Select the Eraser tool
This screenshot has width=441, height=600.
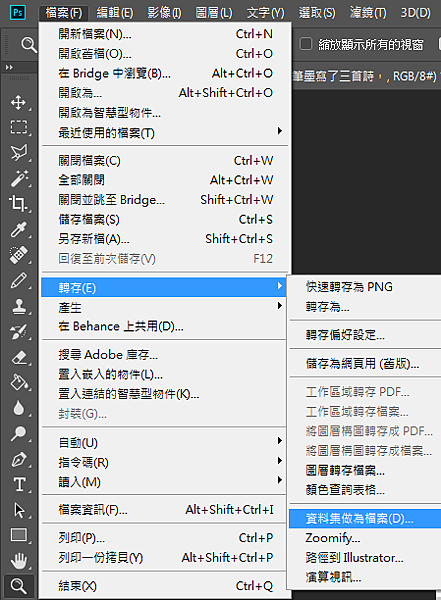click(x=18, y=357)
